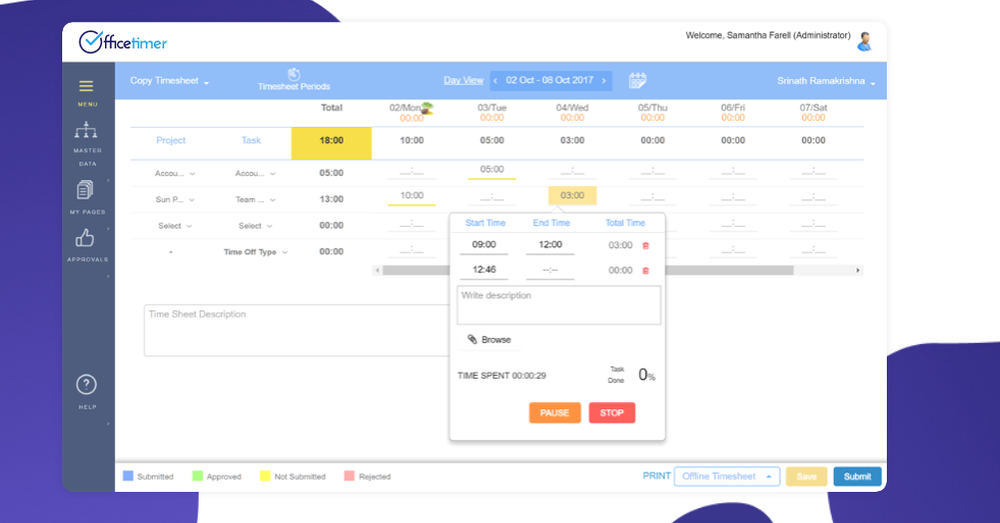Click the Time Sheet Description field

tap(297, 330)
